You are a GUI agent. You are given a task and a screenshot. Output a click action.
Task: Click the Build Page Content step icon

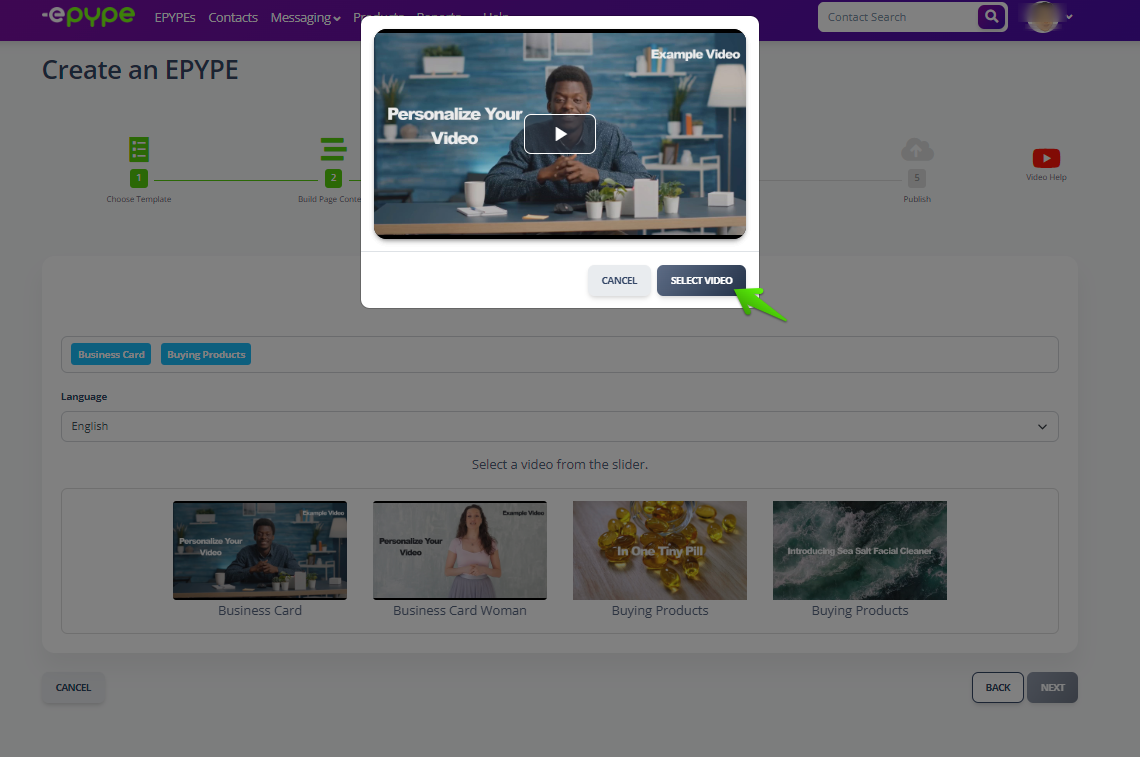click(x=333, y=150)
